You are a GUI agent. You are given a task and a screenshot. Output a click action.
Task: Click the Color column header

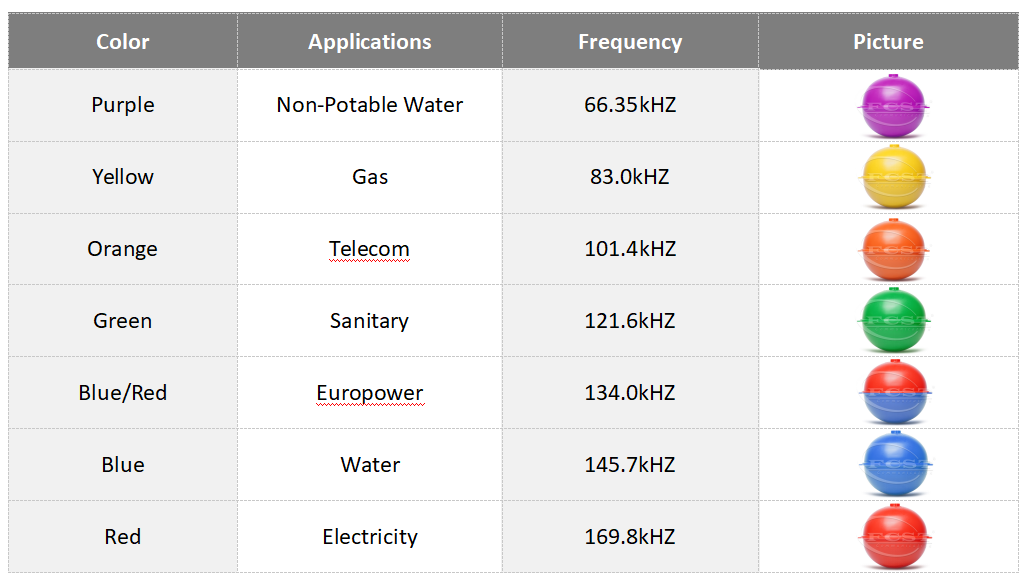[122, 42]
